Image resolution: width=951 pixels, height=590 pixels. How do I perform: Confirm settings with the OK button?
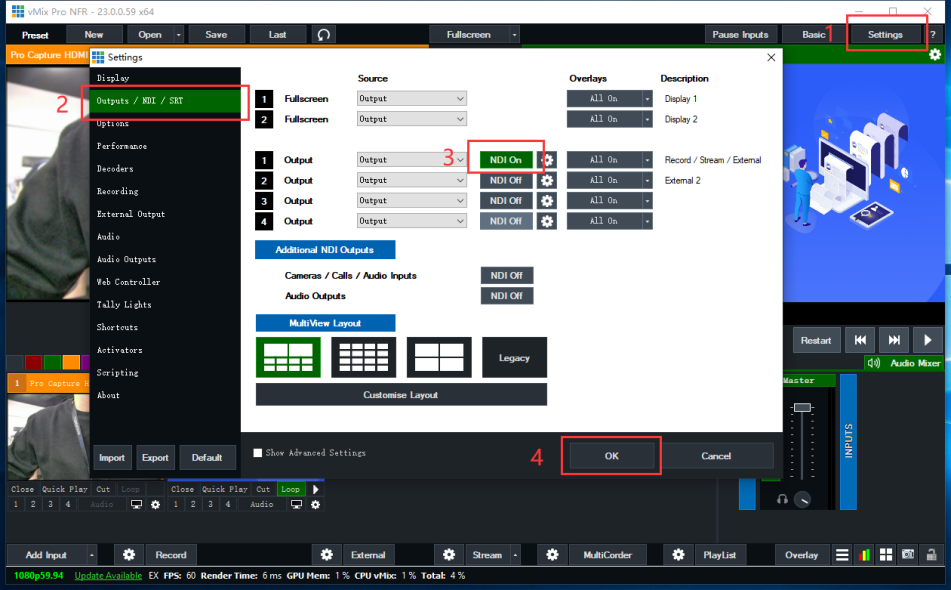coord(612,456)
